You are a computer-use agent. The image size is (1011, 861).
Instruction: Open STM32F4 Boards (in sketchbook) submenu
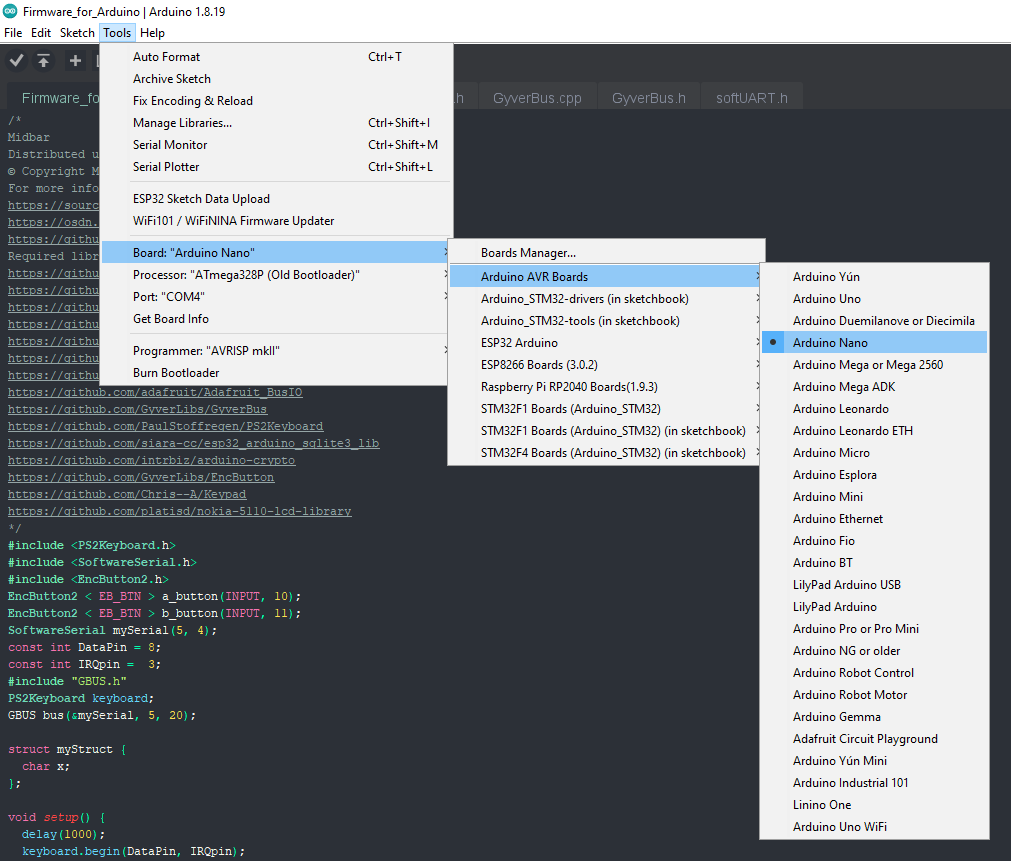[x=606, y=453]
